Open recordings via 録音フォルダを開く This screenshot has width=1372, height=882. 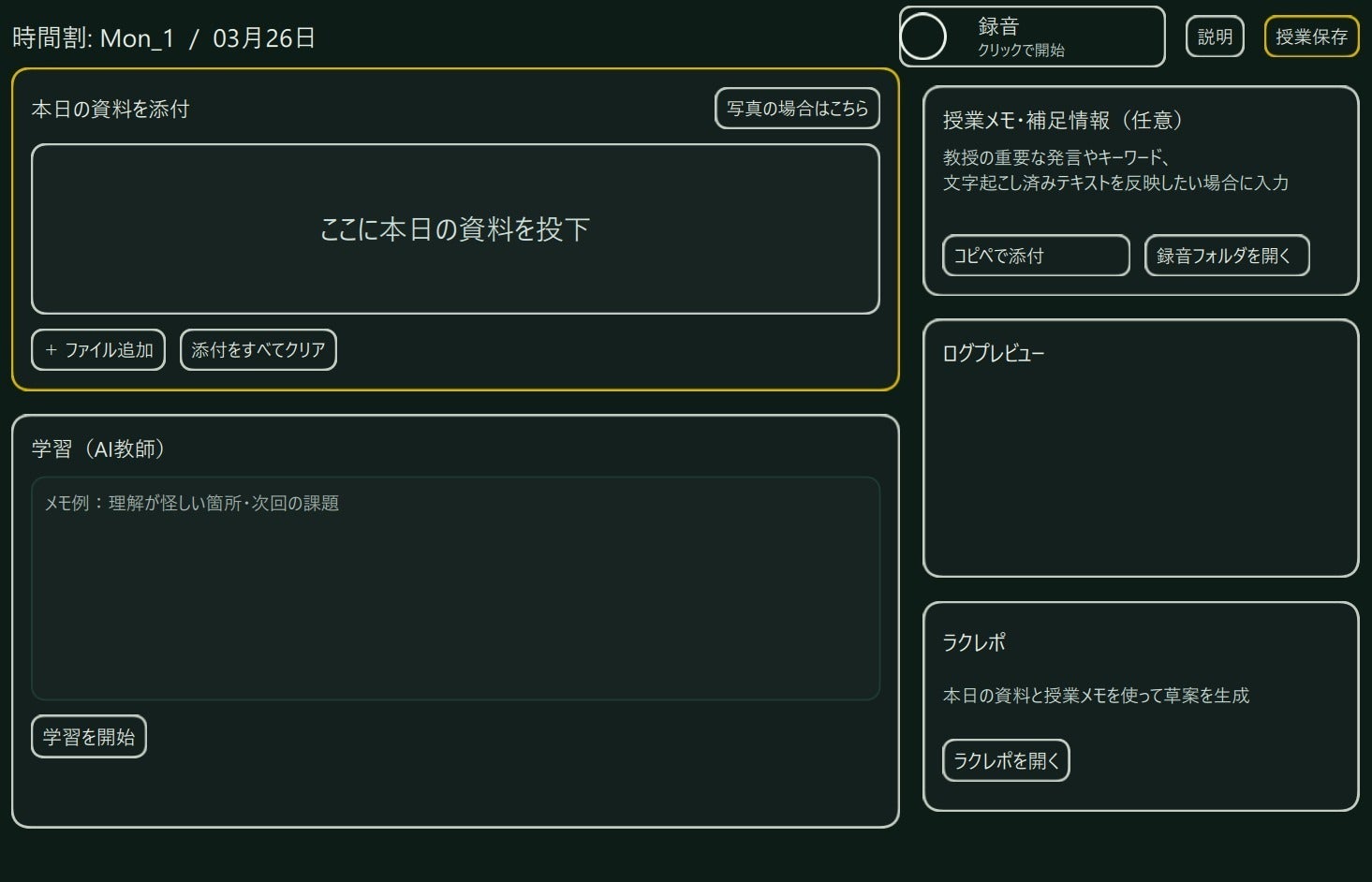(1226, 256)
